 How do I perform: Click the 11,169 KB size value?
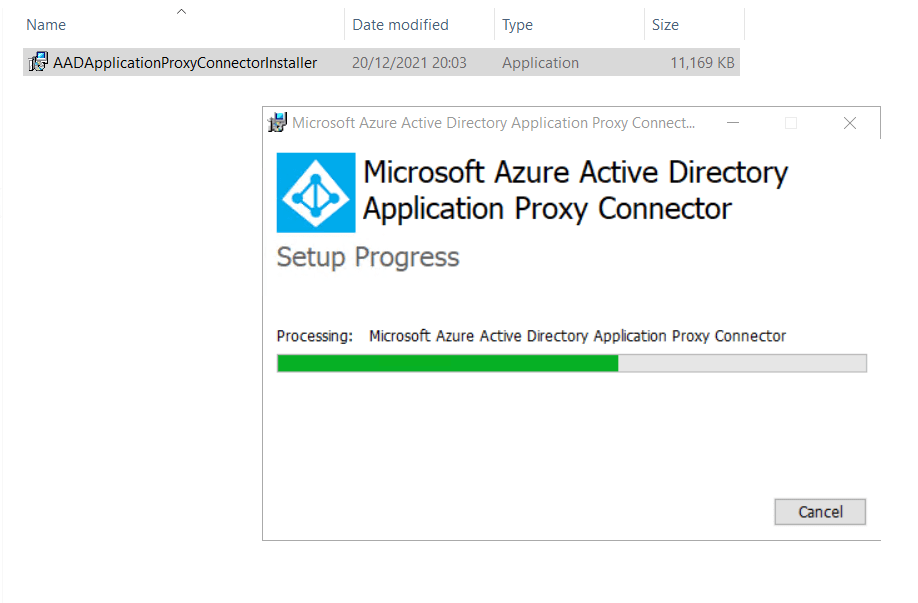point(702,63)
